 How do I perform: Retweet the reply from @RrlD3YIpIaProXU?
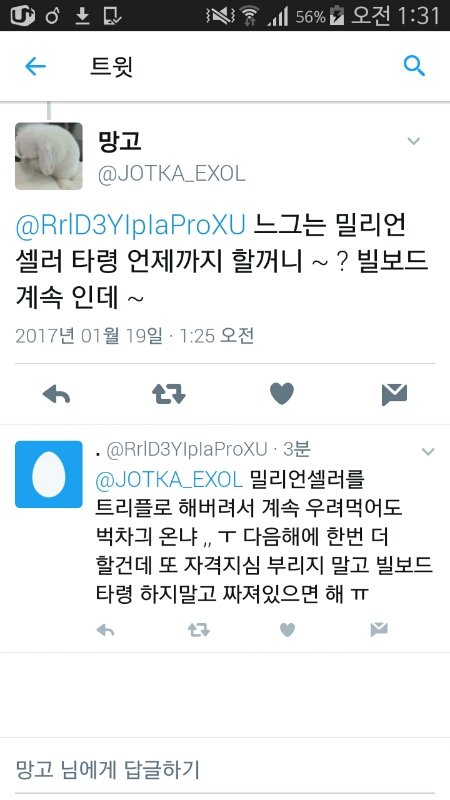click(x=198, y=631)
